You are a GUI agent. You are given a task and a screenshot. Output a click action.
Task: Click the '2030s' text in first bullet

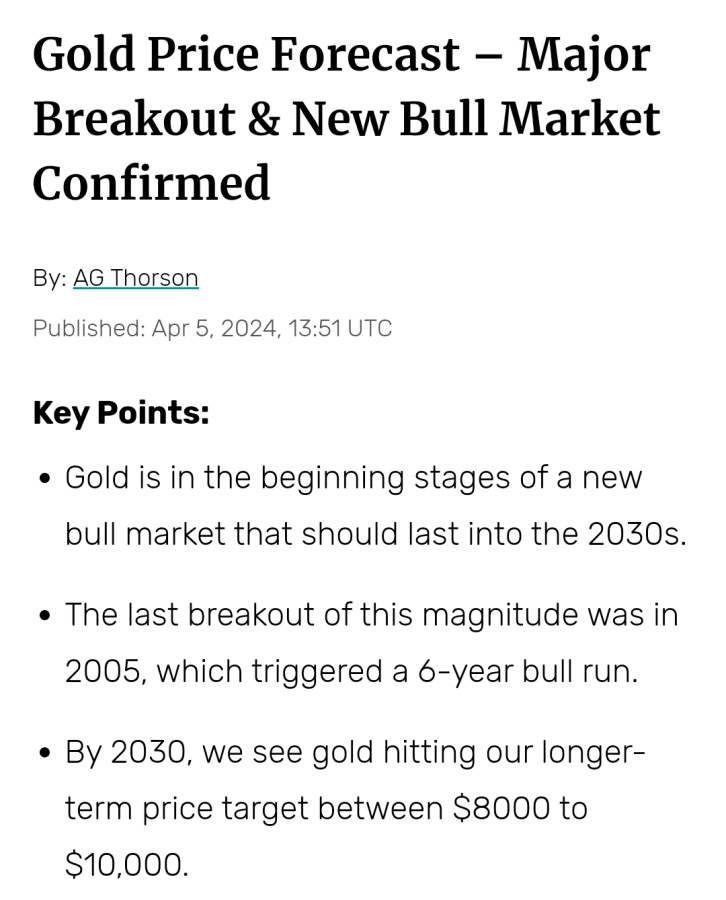(x=635, y=533)
